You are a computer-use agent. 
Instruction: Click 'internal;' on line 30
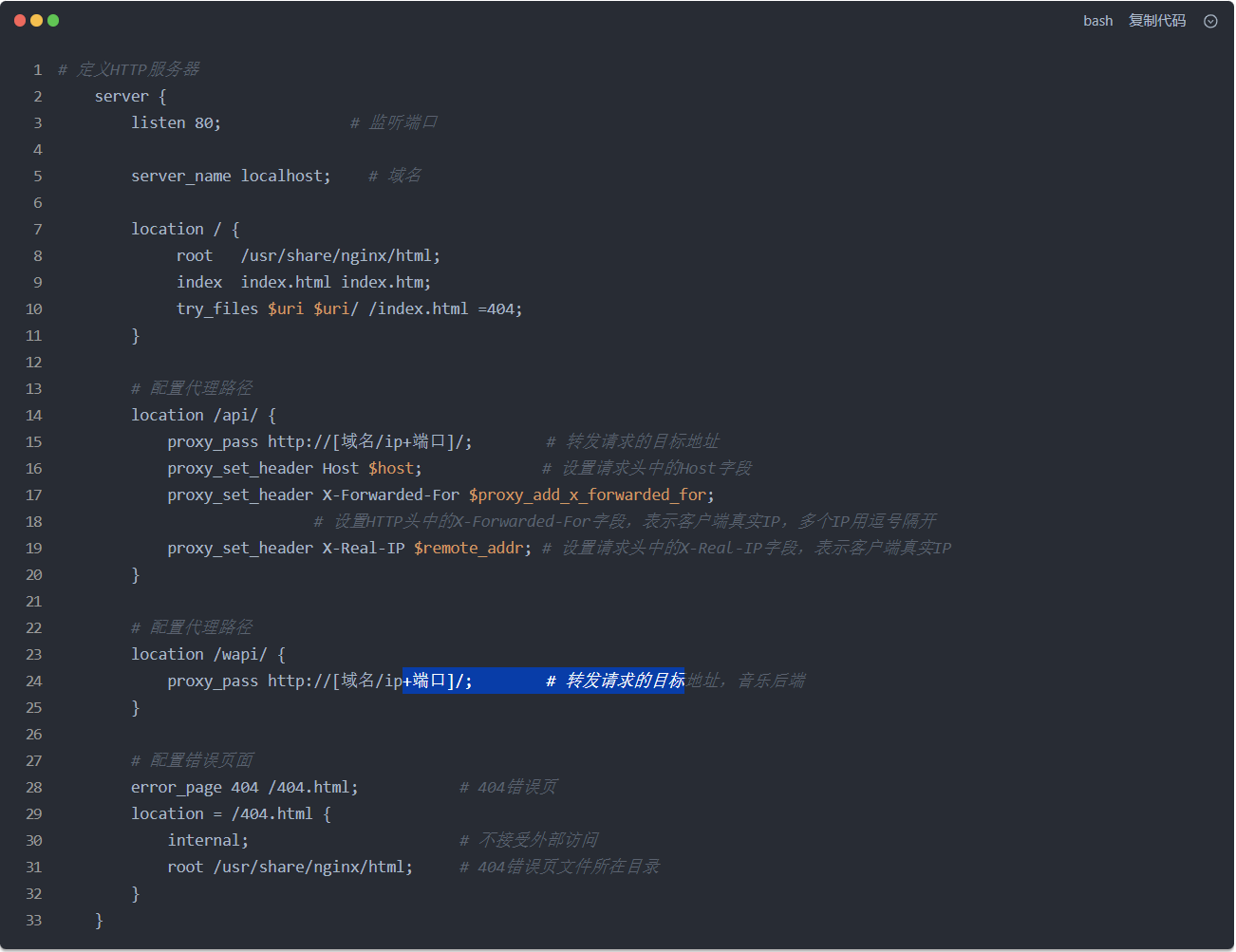(x=208, y=840)
